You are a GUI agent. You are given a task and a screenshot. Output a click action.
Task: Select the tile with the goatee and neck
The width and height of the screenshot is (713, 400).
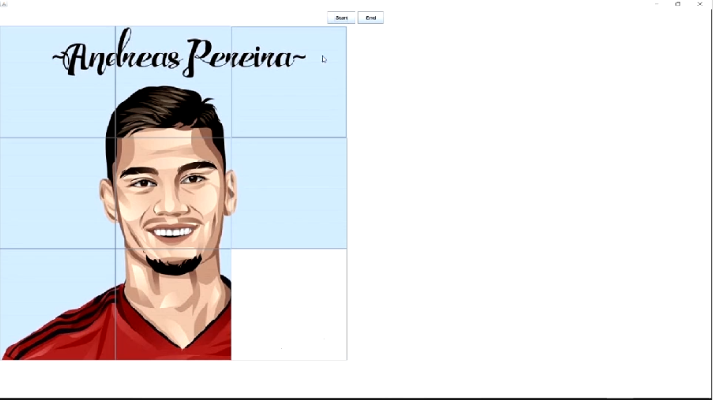[x=173, y=305]
